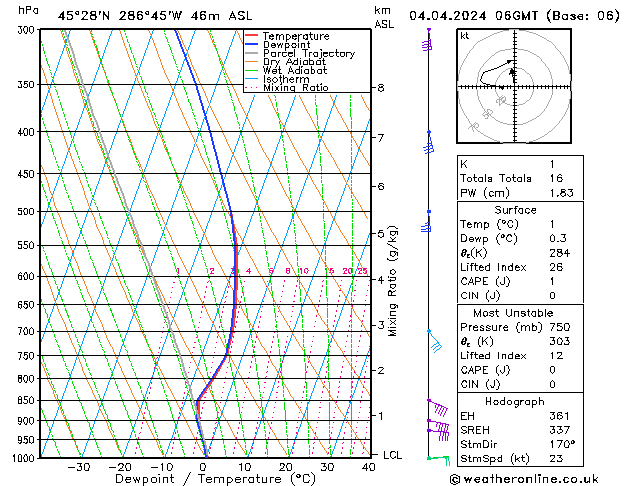Click the wind barb near 400 hPa

click(429, 142)
